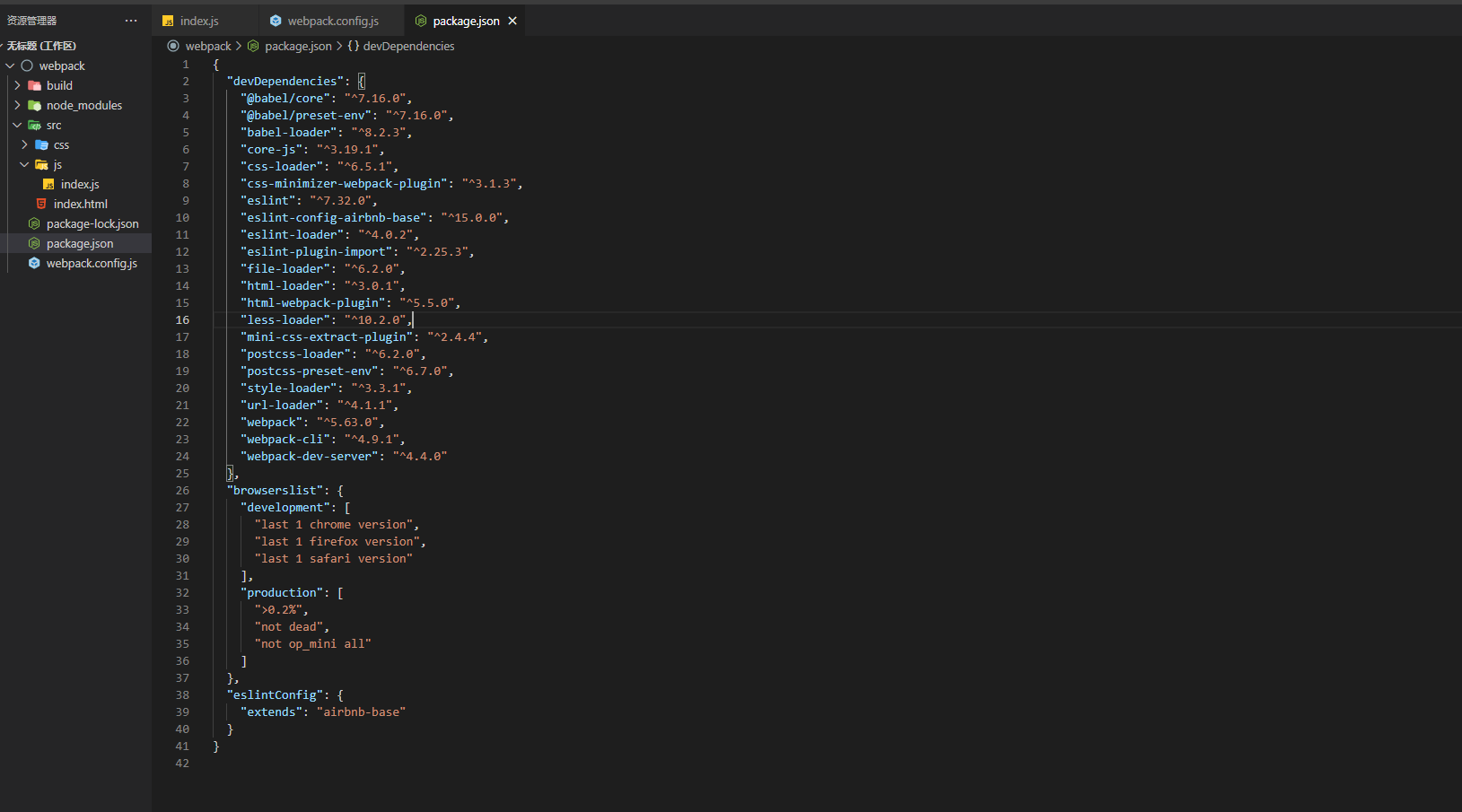Click the webpack icon on webpack.config.js tab
Viewport: 1462px width, 812px height.
point(276,21)
